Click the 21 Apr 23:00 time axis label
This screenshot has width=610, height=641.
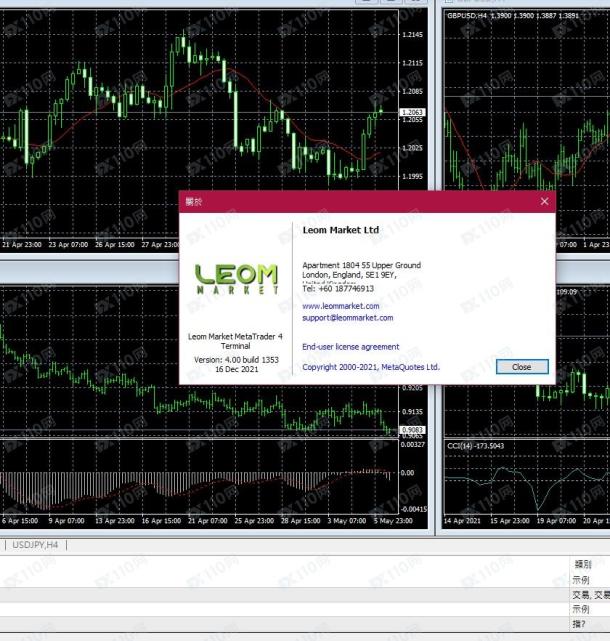pyautogui.click(x=22, y=244)
